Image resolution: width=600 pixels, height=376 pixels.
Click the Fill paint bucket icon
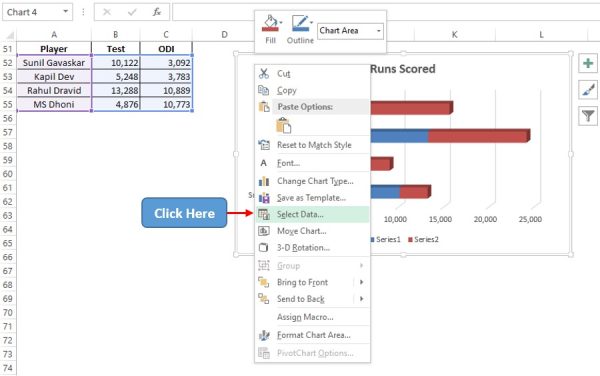tap(271, 24)
